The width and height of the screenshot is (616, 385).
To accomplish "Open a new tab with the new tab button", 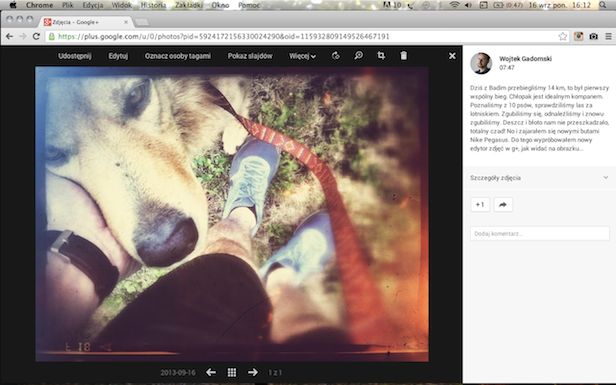I will tap(142, 22).
